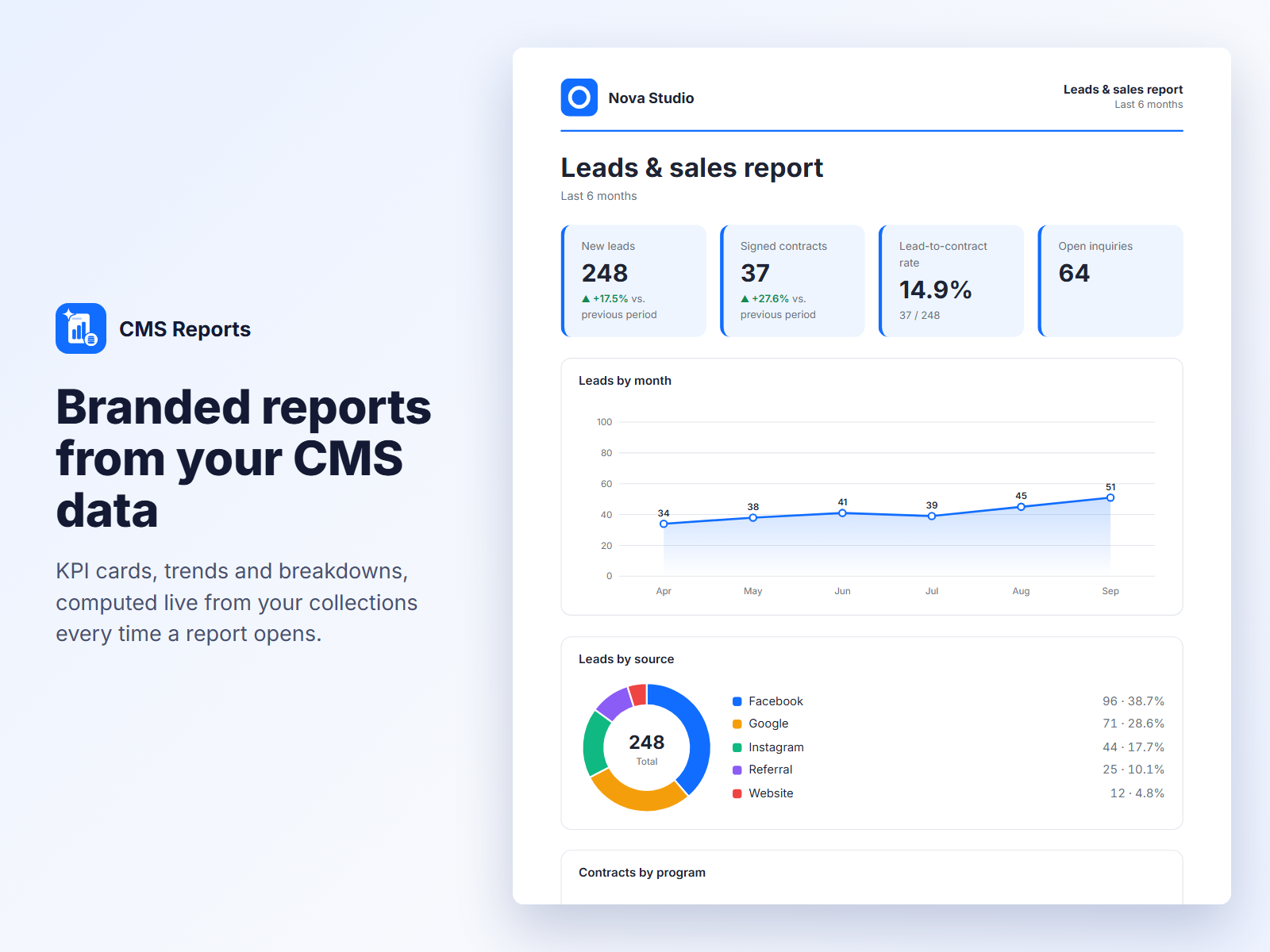Click the blue Facebook donut segment
The height and width of the screenshot is (952, 1270).
695,734
